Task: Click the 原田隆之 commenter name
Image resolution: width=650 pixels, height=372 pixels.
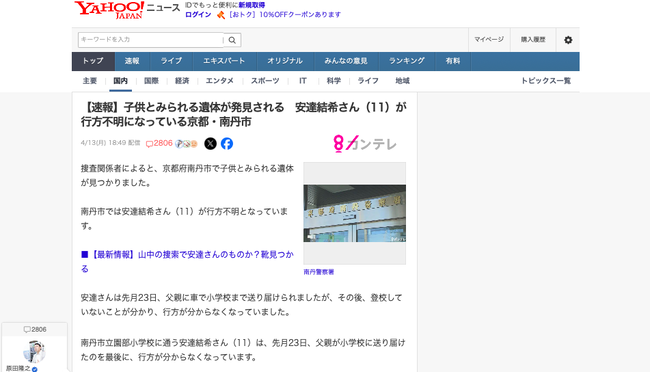Action: click(18, 368)
